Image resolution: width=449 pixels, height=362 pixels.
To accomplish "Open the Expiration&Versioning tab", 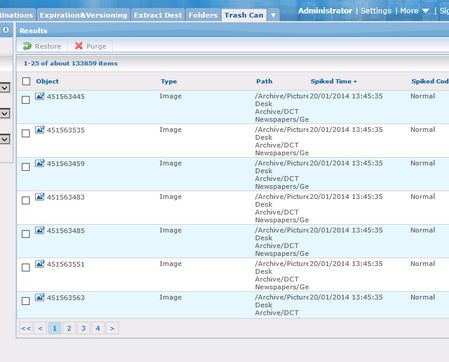I will tap(83, 15).
